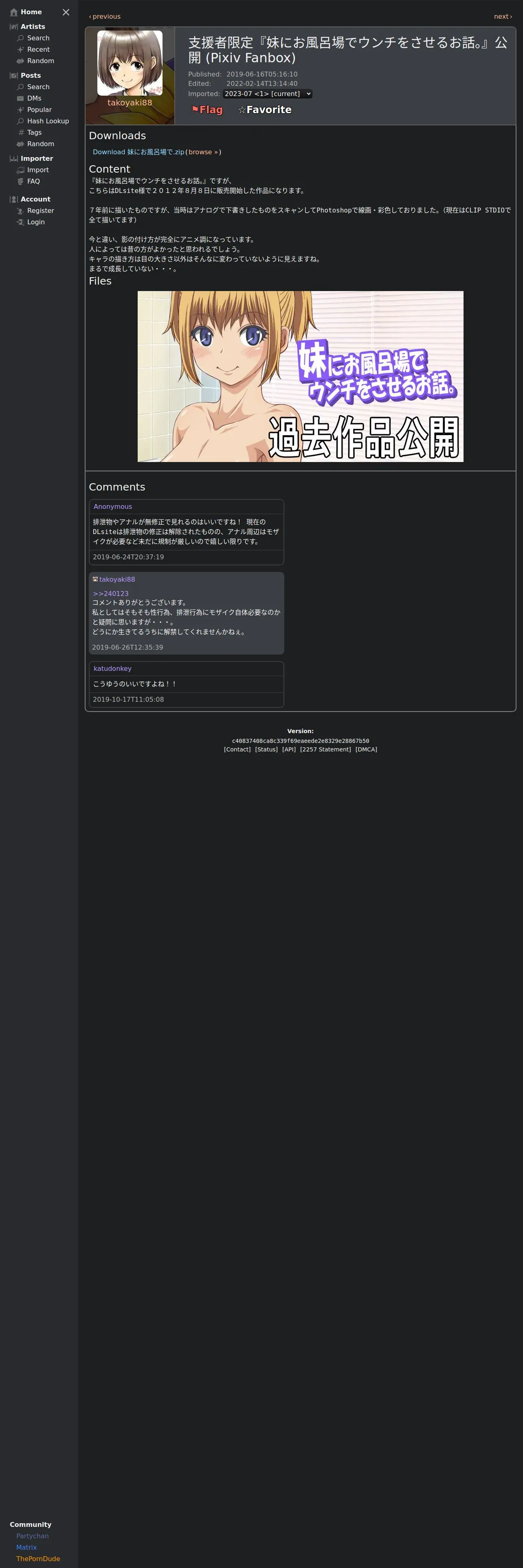Image resolution: width=523 pixels, height=1568 pixels.
Task: Click the Anonymous commenter name
Action: tap(113, 507)
